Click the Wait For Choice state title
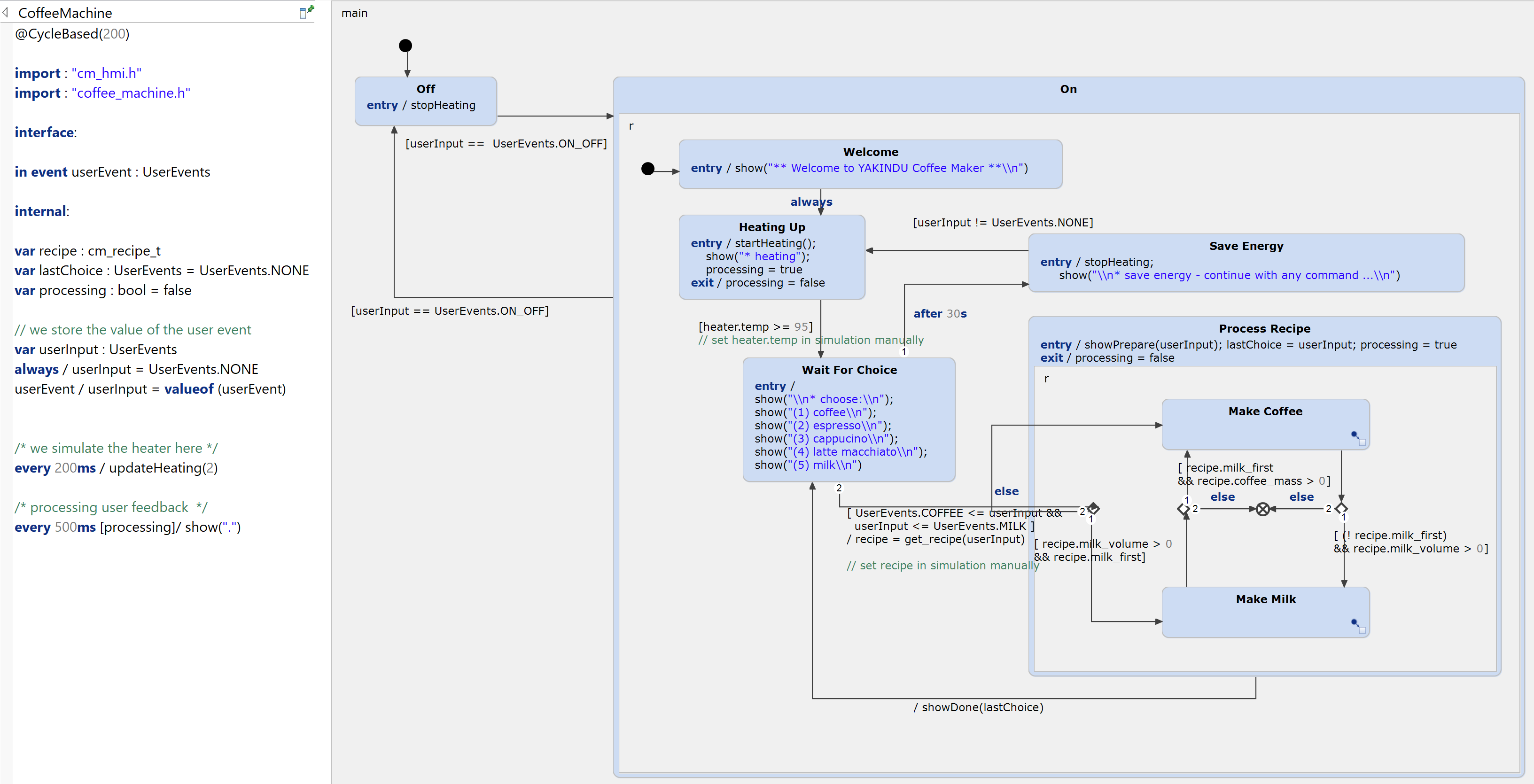This screenshot has width=1534, height=784. (849, 370)
